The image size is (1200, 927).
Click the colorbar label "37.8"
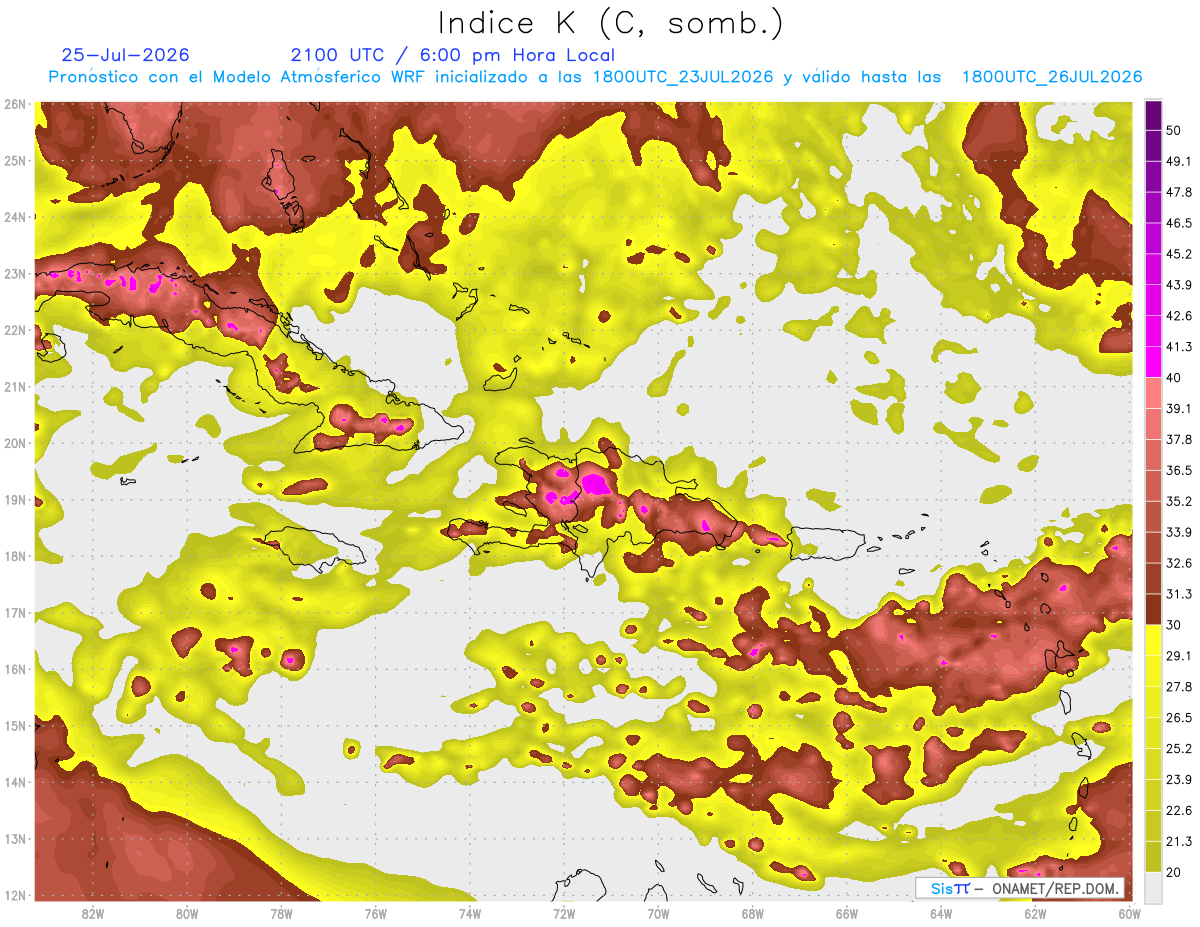click(x=1179, y=439)
